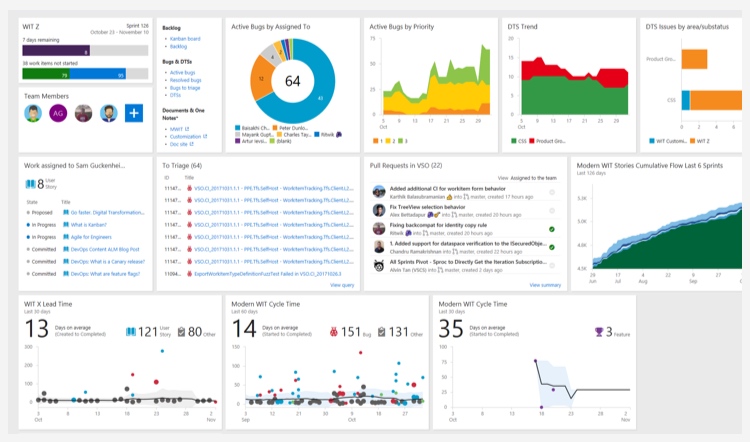Toggle the Artur Ievsi... legend entry
750x442 pixels.
click(250, 141)
